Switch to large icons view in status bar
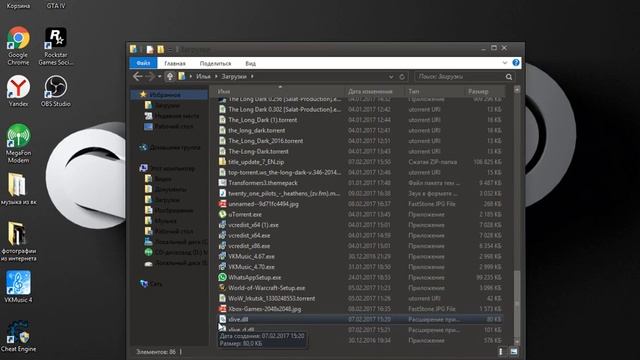This screenshot has height=360, width=640. [x=513, y=351]
